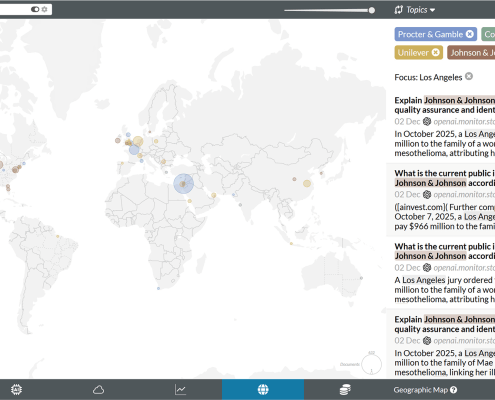
Task: Select the yellow bubble over eastern China
Action: (x=307, y=183)
